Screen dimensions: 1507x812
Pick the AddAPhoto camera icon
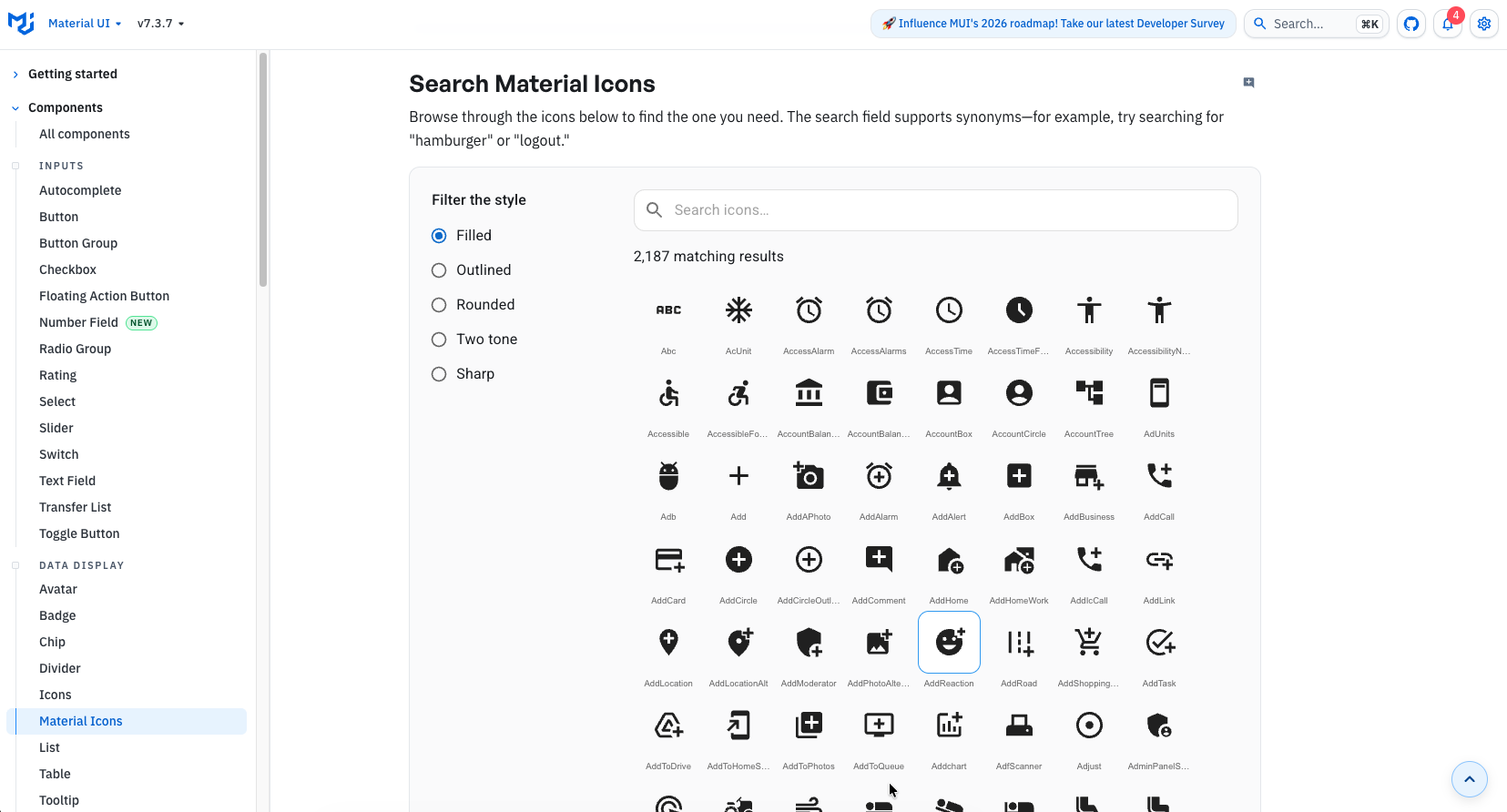click(x=809, y=476)
